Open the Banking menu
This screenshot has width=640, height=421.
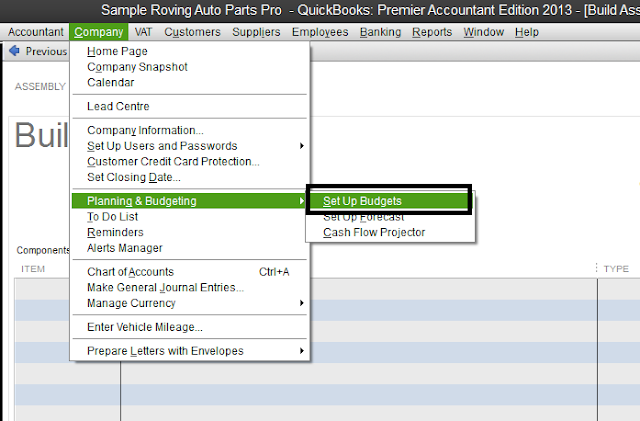point(380,32)
